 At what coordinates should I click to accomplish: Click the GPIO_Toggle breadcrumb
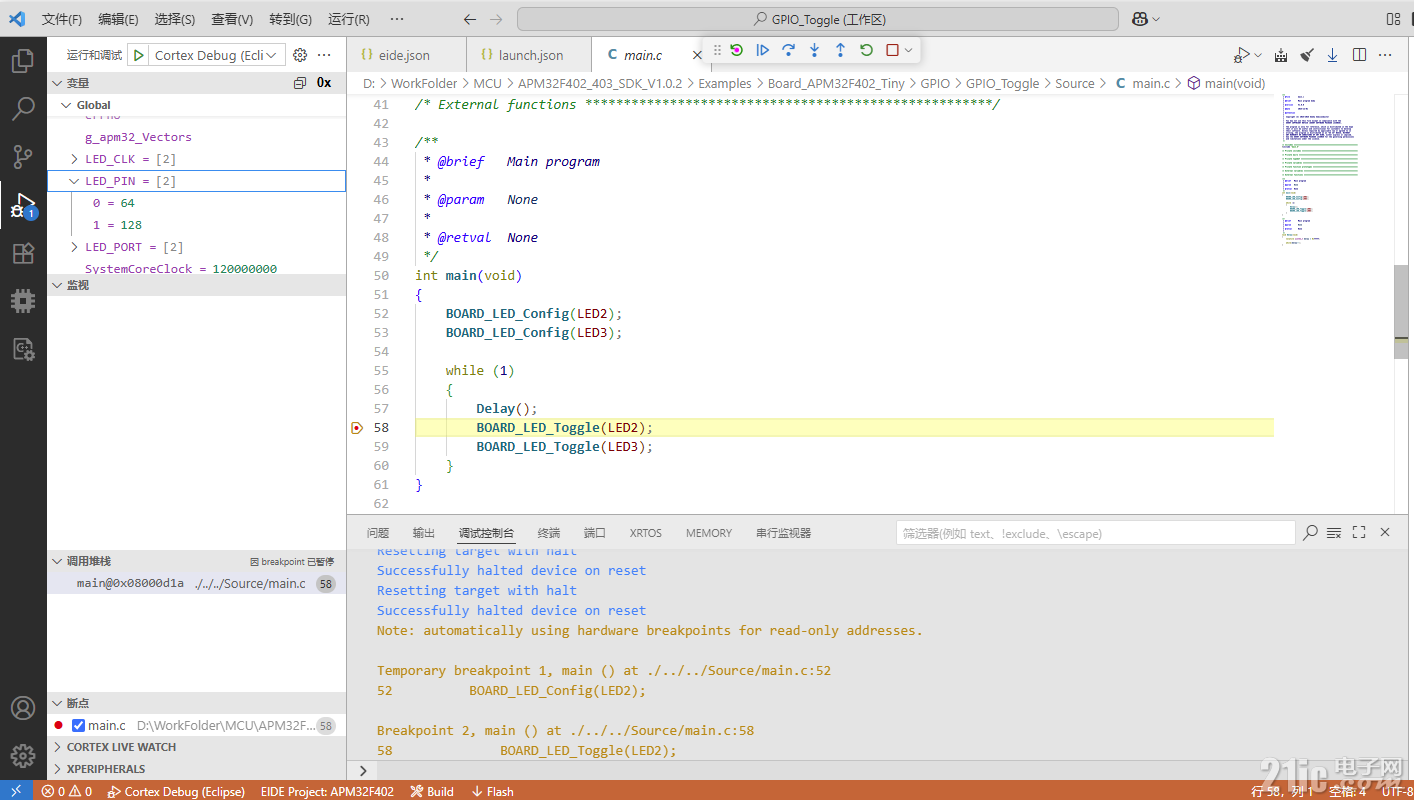click(x=1002, y=83)
